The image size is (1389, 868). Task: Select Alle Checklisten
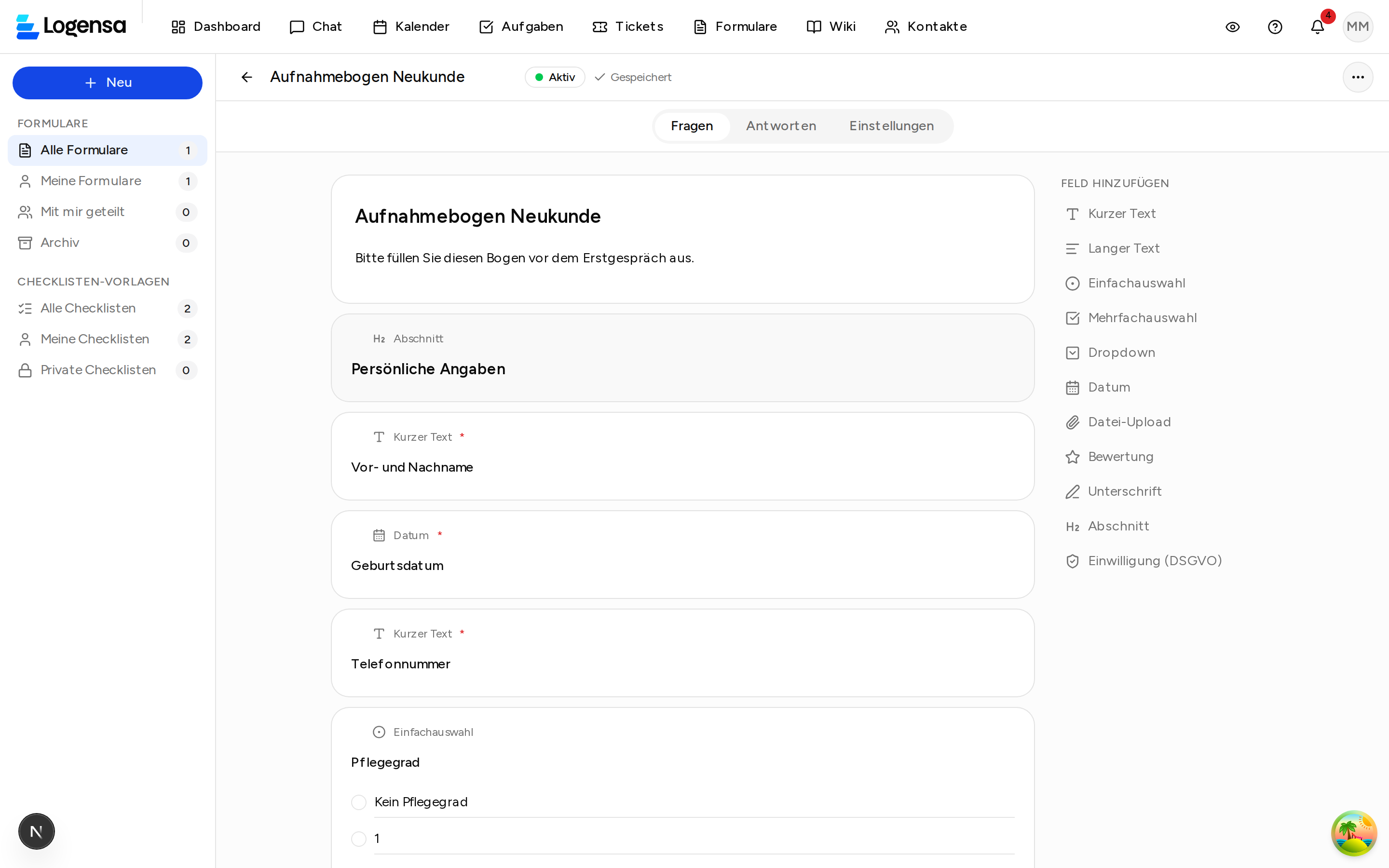[x=108, y=309]
